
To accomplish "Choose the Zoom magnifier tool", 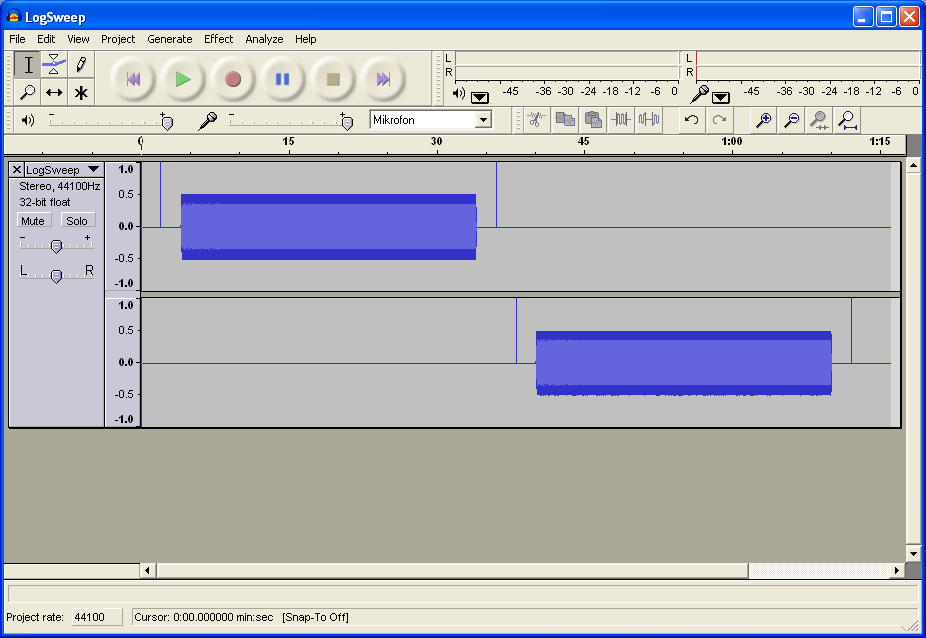I will 28,92.
